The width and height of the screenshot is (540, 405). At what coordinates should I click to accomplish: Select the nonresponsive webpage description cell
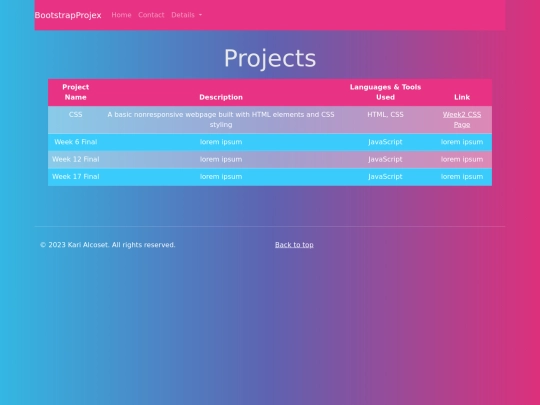tap(221, 120)
